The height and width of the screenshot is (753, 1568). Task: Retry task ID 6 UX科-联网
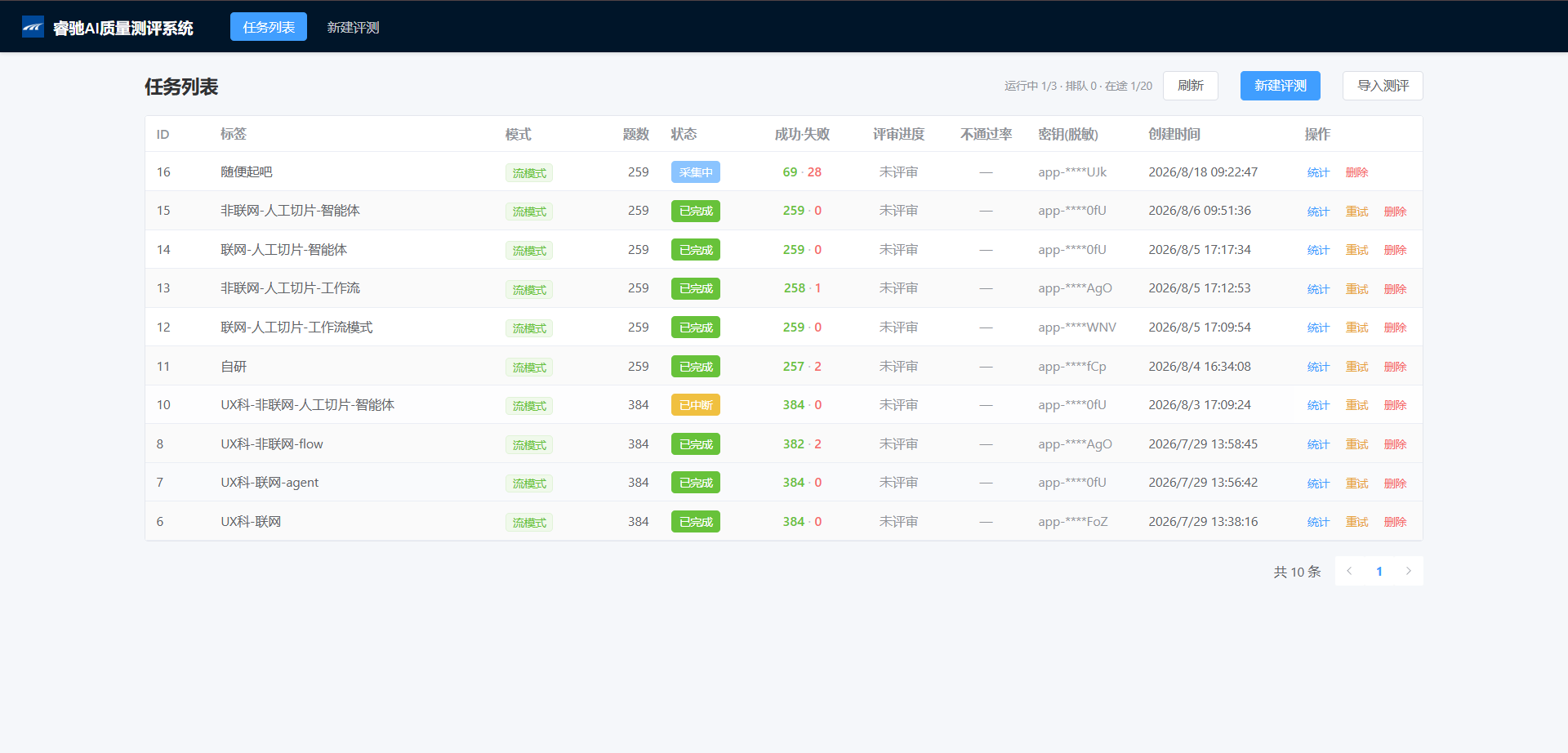pyautogui.click(x=1356, y=522)
